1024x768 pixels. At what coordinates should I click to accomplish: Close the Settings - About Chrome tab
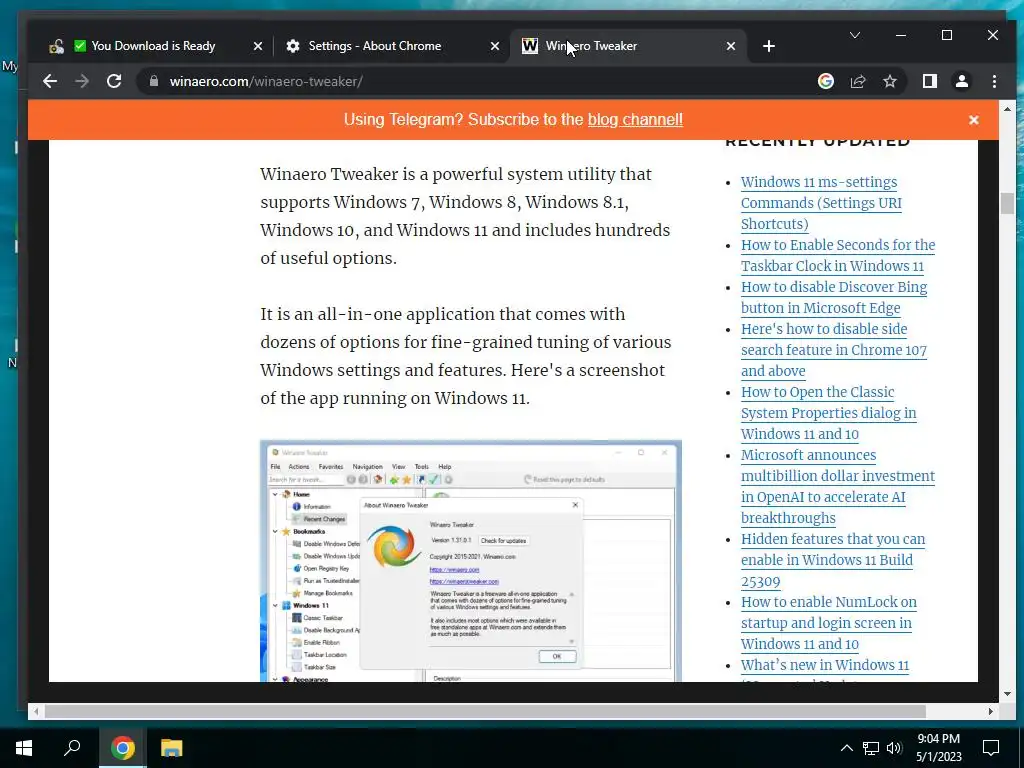[x=494, y=46]
